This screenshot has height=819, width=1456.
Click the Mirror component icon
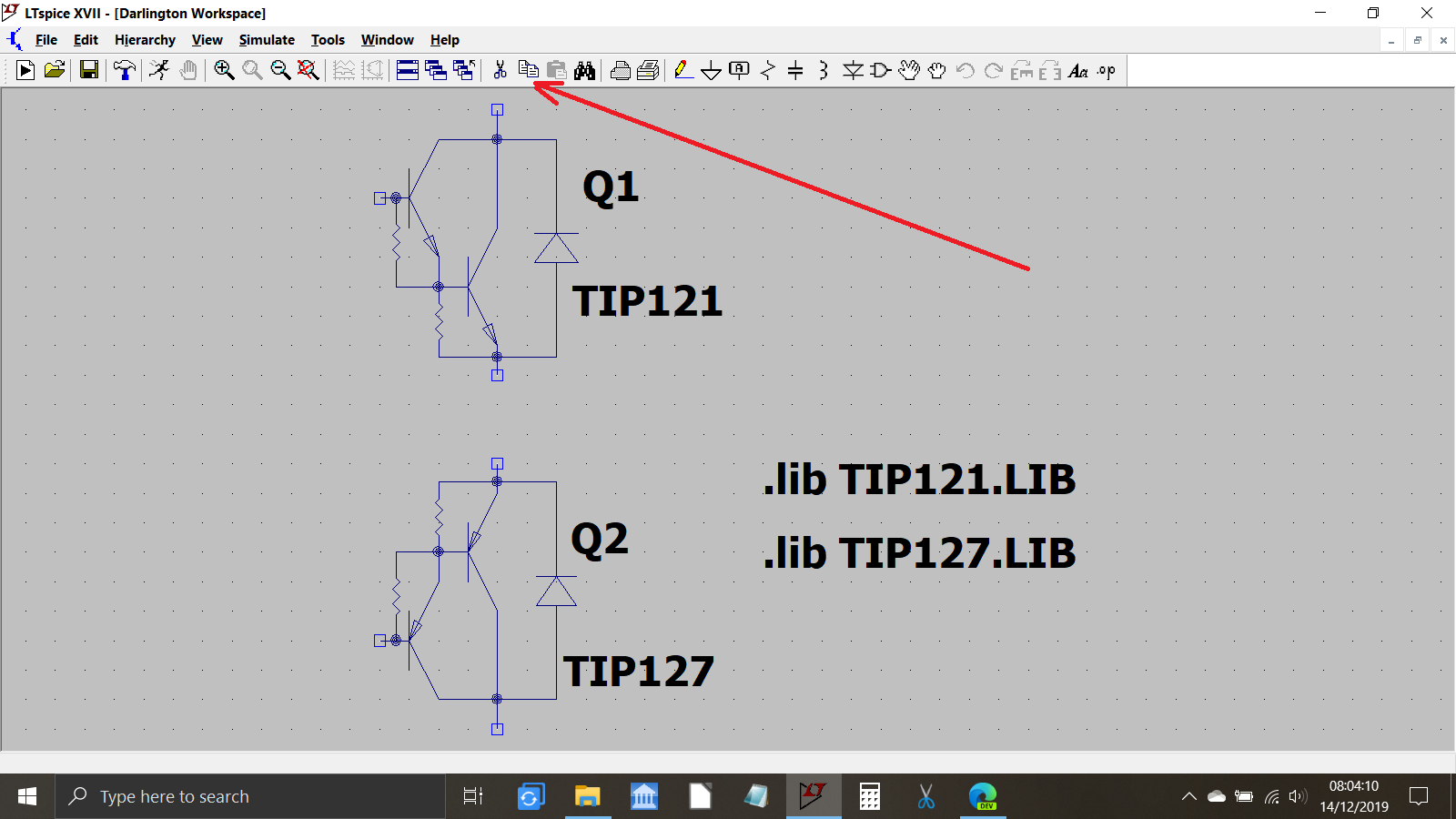tap(1050, 70)
